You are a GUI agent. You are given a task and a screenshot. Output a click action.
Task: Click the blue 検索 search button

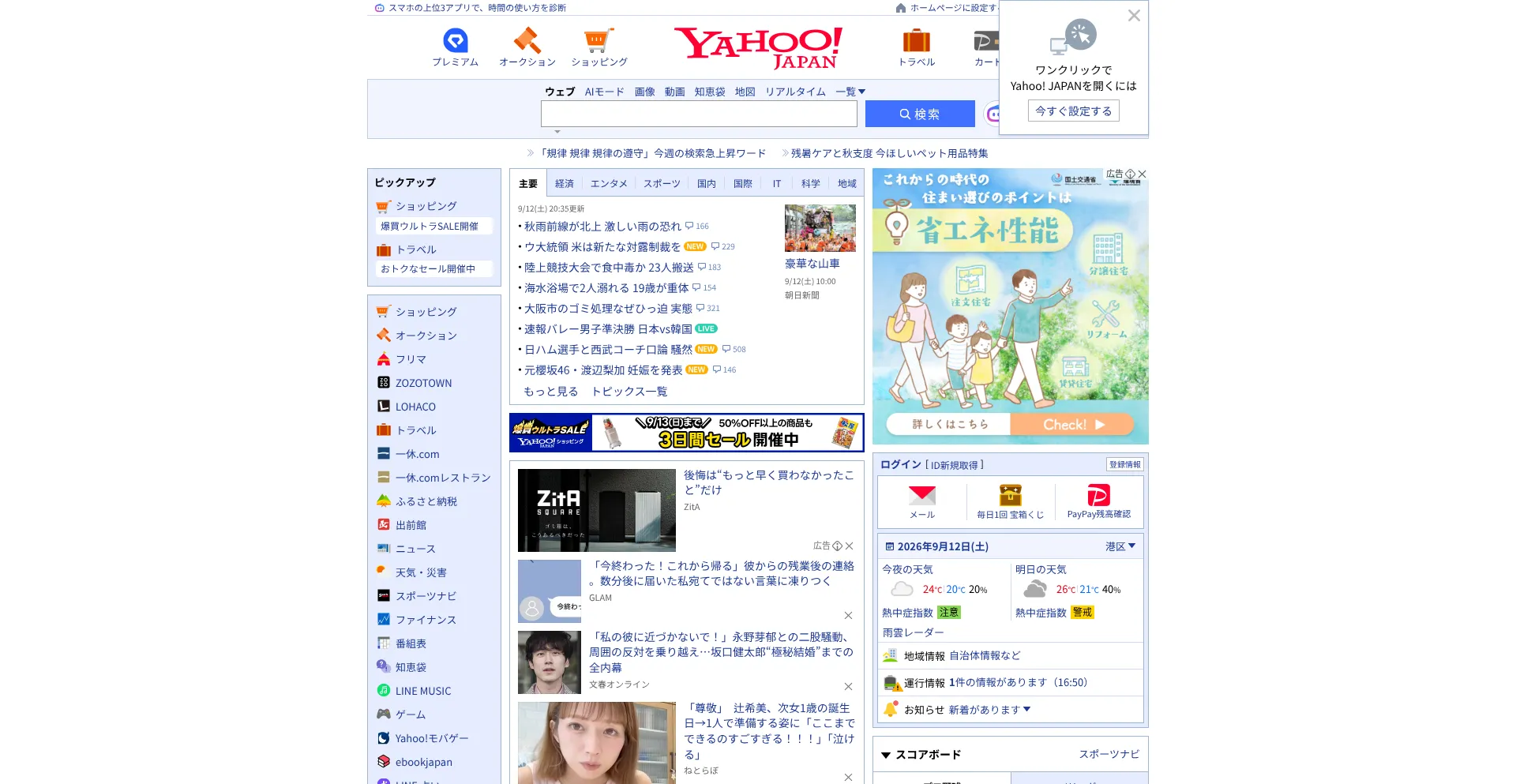pos(920,114)
